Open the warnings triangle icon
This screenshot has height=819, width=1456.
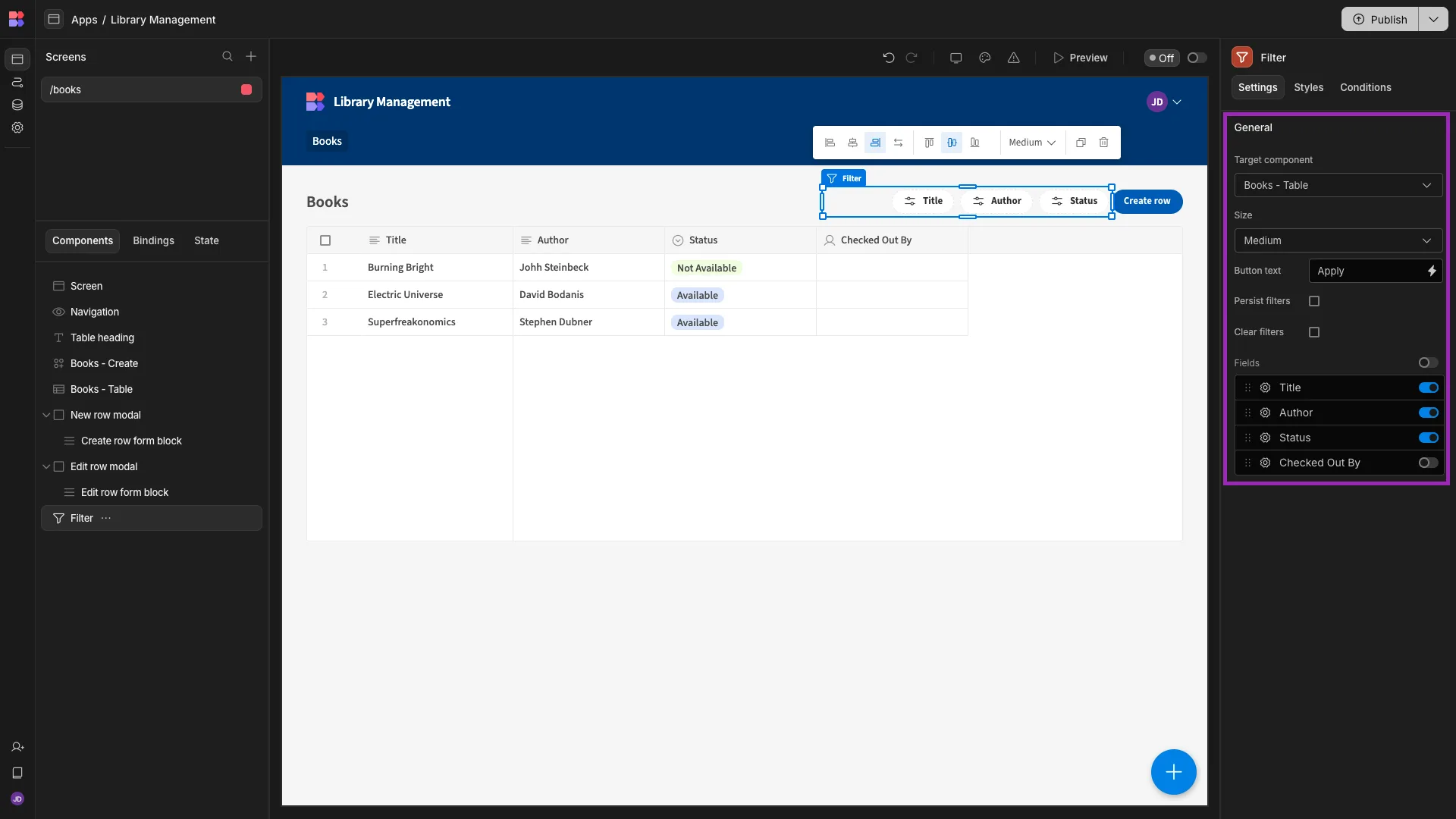click(1014, 58)
